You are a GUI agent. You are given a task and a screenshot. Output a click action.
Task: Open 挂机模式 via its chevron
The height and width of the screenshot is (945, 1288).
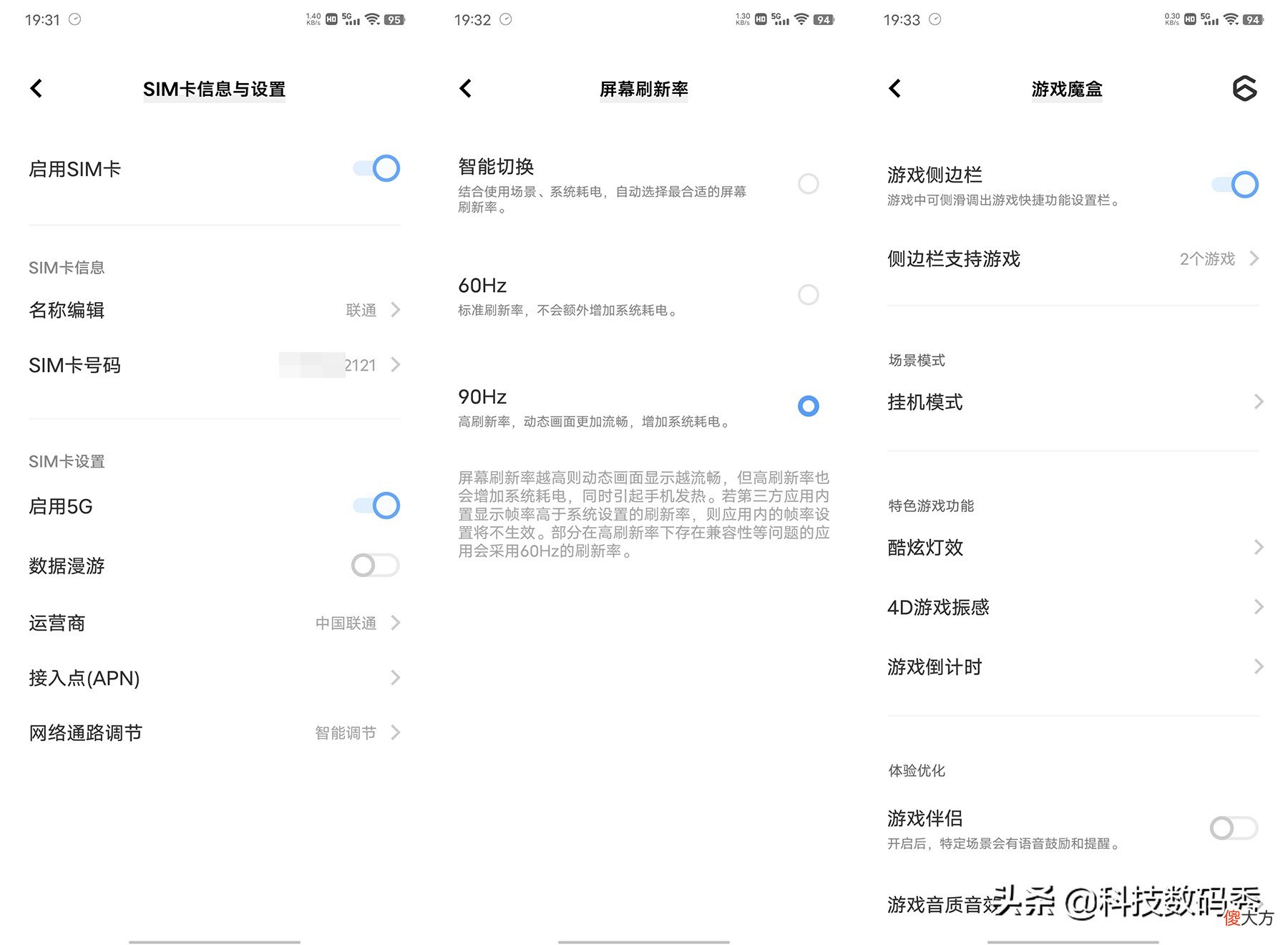1259,402
